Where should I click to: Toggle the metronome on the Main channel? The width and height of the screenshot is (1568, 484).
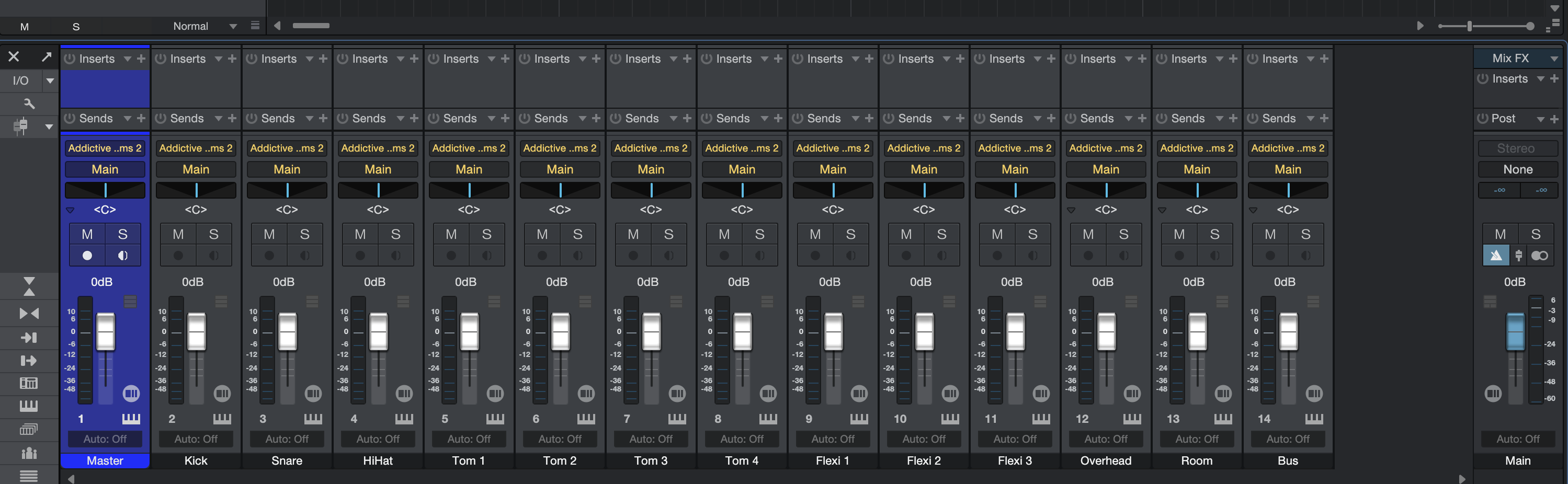[1496, 256]
